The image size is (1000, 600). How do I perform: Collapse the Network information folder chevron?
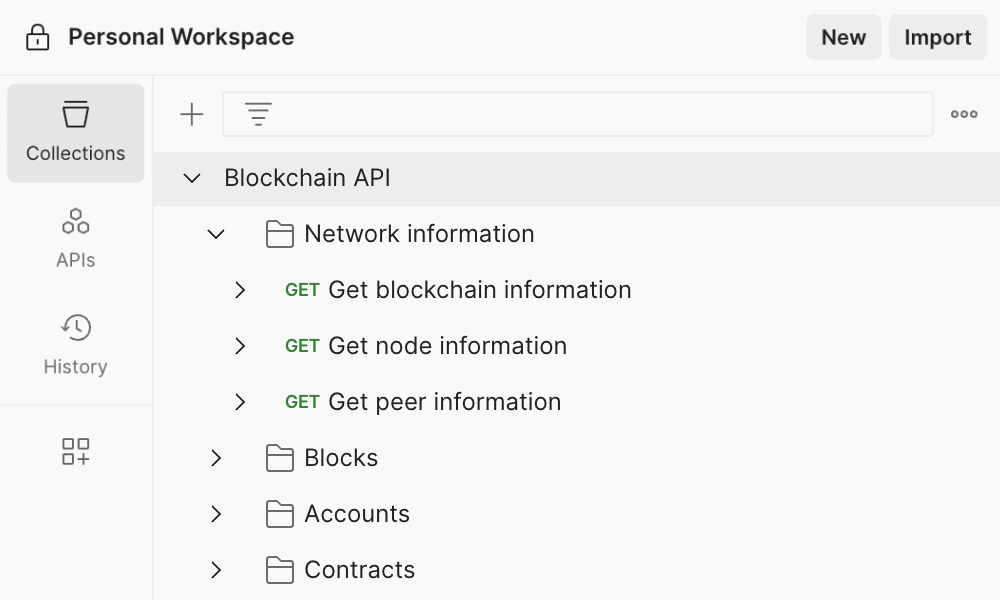pyautogui.click(x=216, y=234)
